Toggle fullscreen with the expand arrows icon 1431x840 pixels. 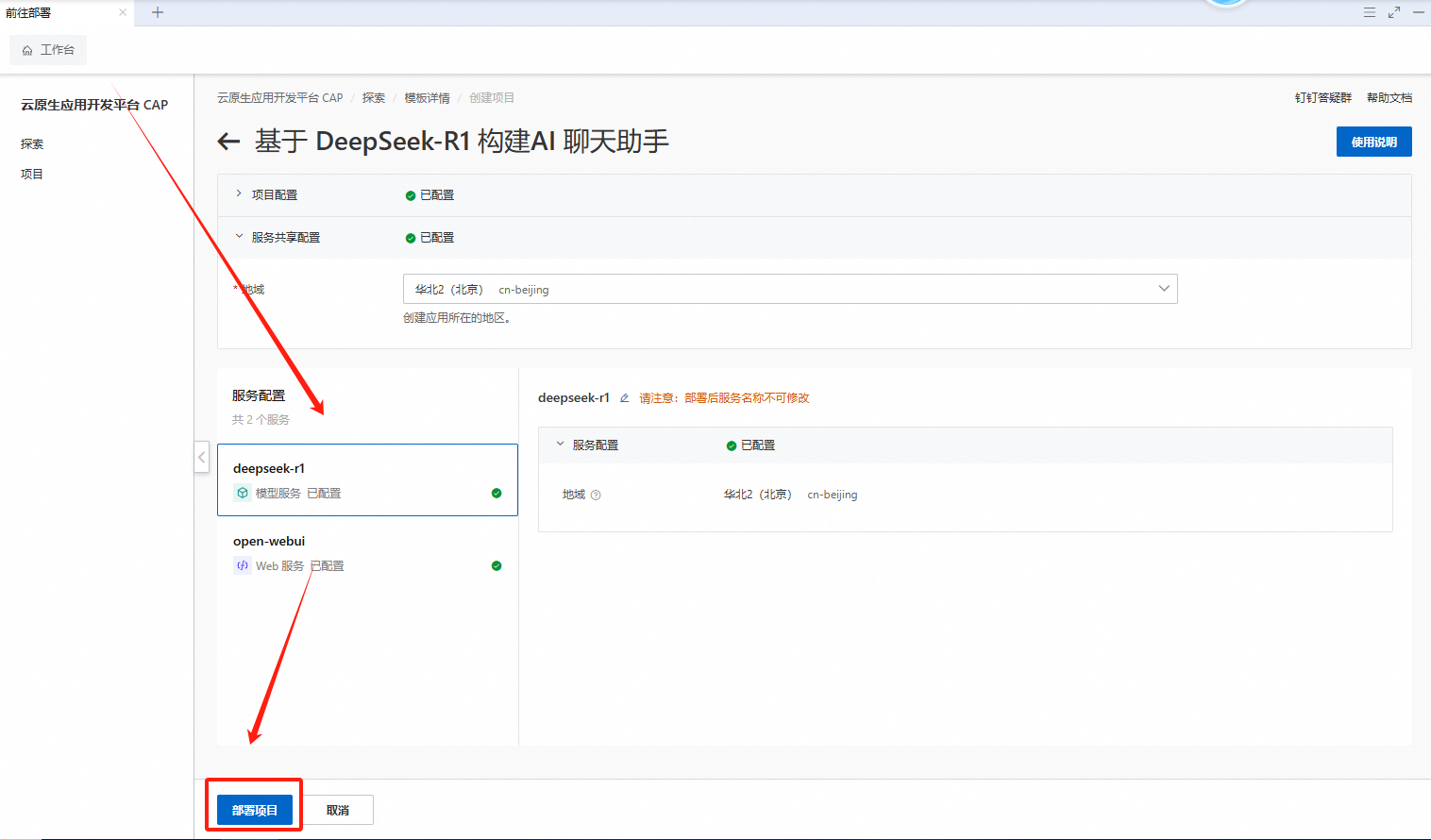(x=1394, y=12)
